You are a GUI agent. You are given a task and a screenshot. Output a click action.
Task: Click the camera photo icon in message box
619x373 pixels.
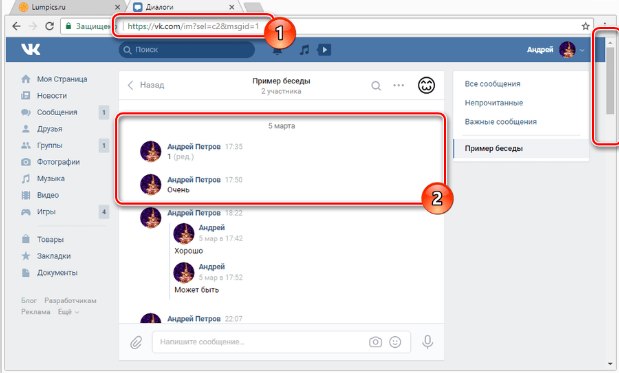pyautogui.click(x=375, y=342)
